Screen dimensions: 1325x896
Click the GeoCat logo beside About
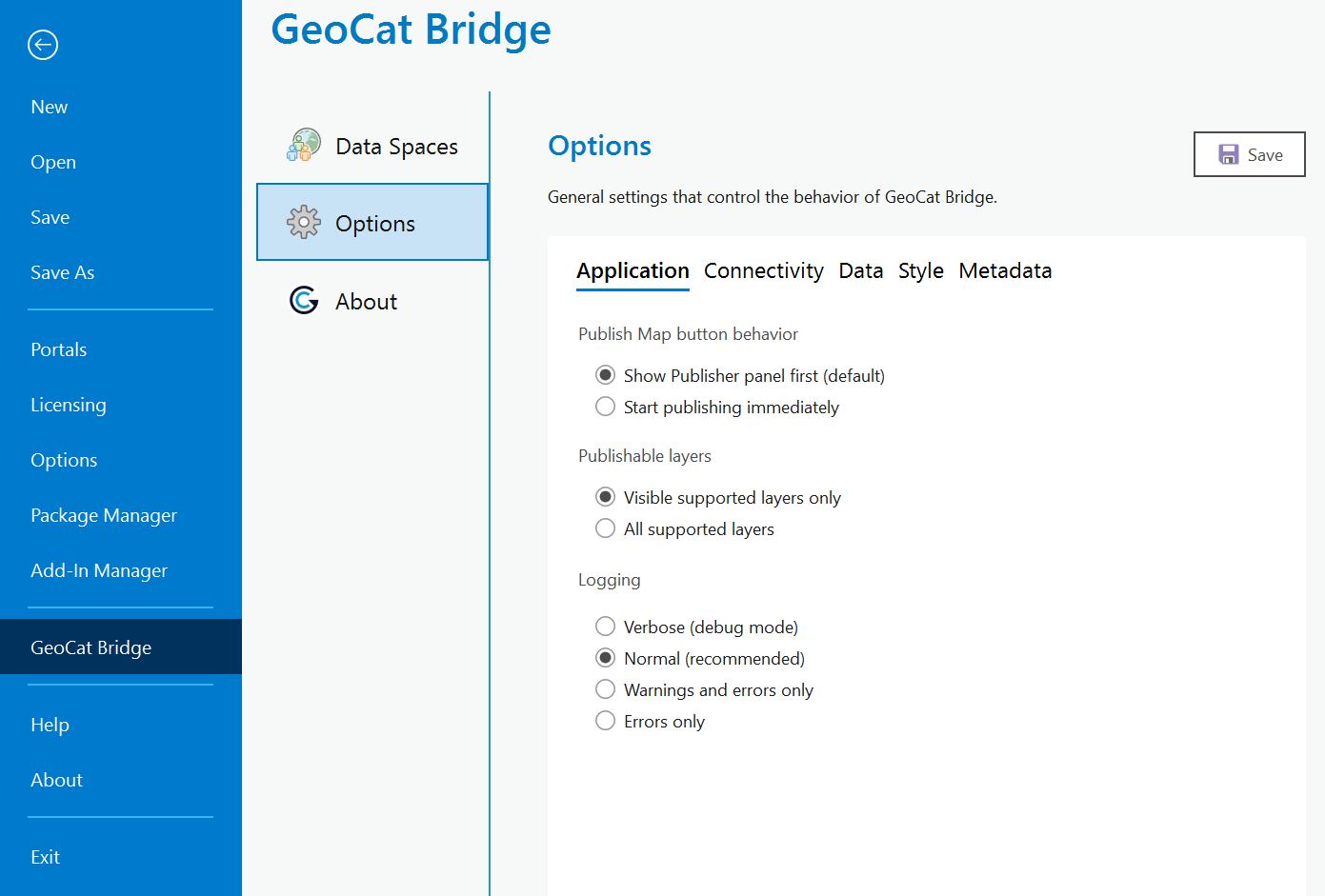304,301
